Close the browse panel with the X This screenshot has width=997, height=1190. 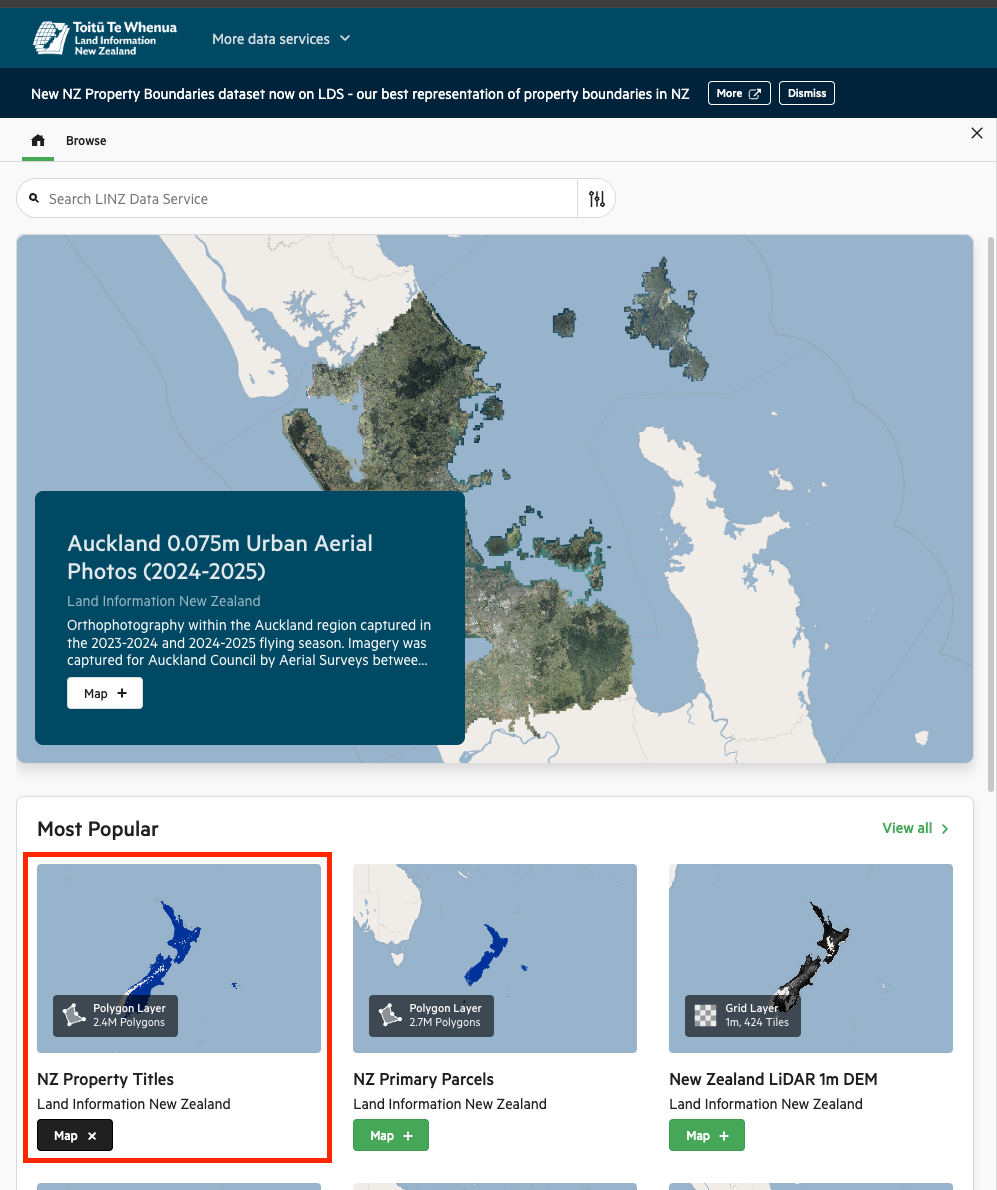[x=977, y=134]
